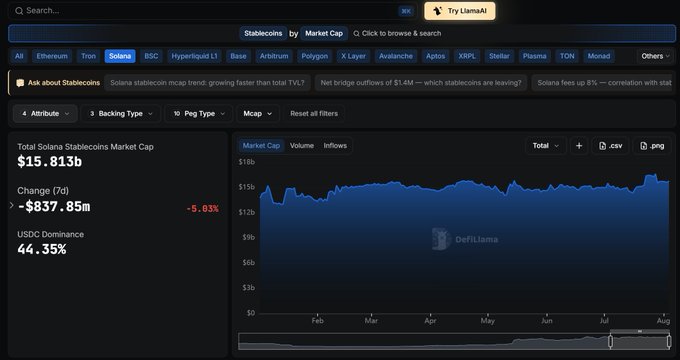The height and width of the screenshot is (360, 680).
Task: Select the Monad chain tab
Action: [x=598, y=56]
